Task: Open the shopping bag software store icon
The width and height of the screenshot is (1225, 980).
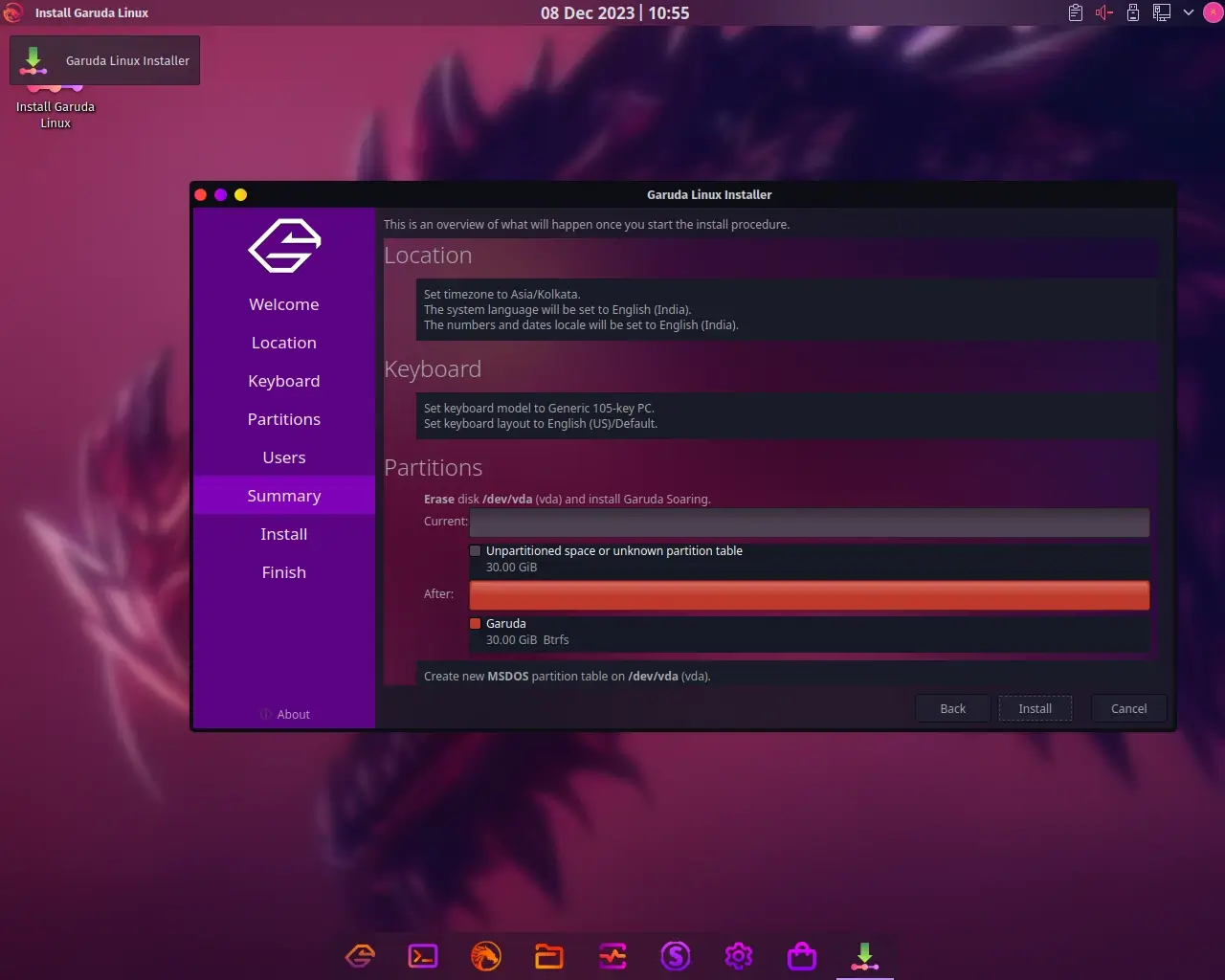Action: point(802,955)
